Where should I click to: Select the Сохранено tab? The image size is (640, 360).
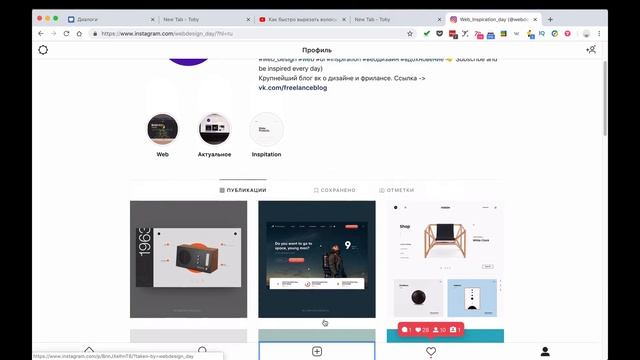click(x=334, y=190)
